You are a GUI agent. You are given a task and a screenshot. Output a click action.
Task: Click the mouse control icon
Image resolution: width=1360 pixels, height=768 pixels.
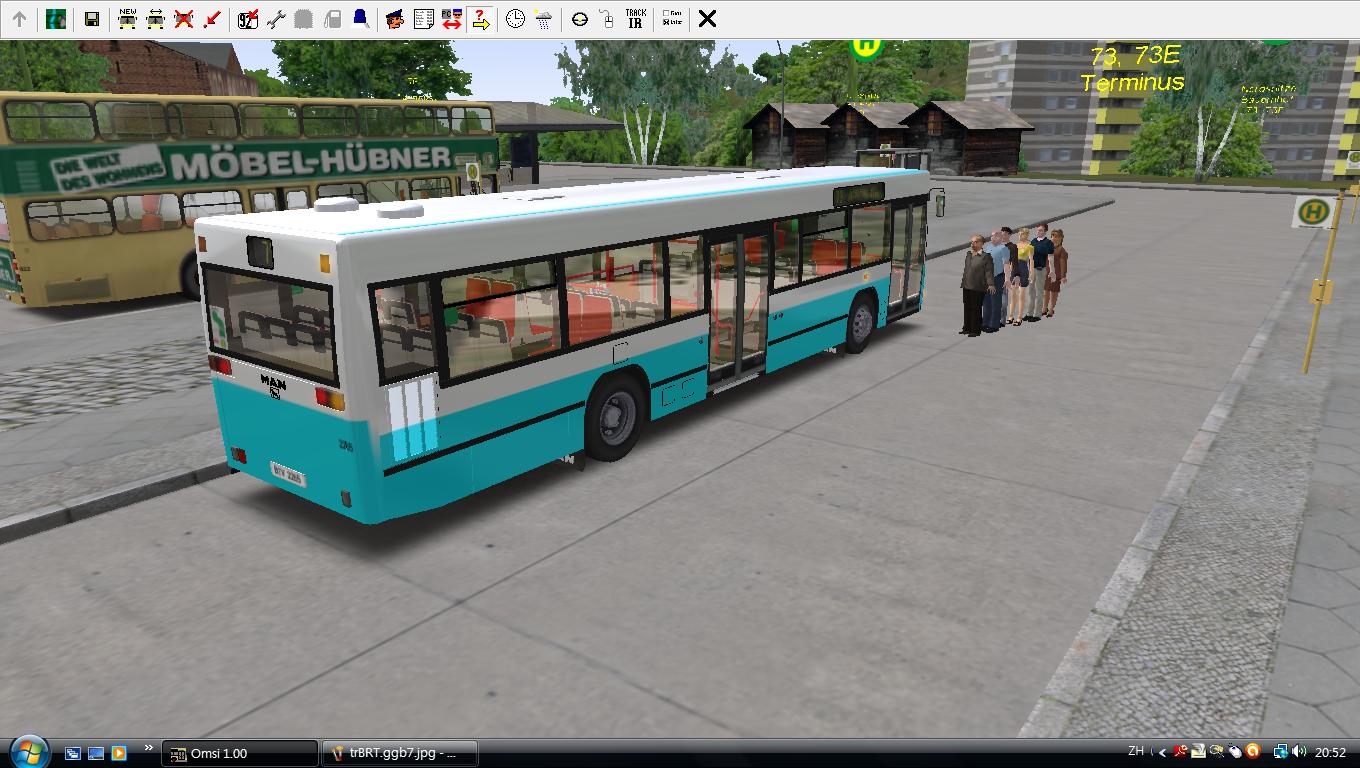[607, 19]
